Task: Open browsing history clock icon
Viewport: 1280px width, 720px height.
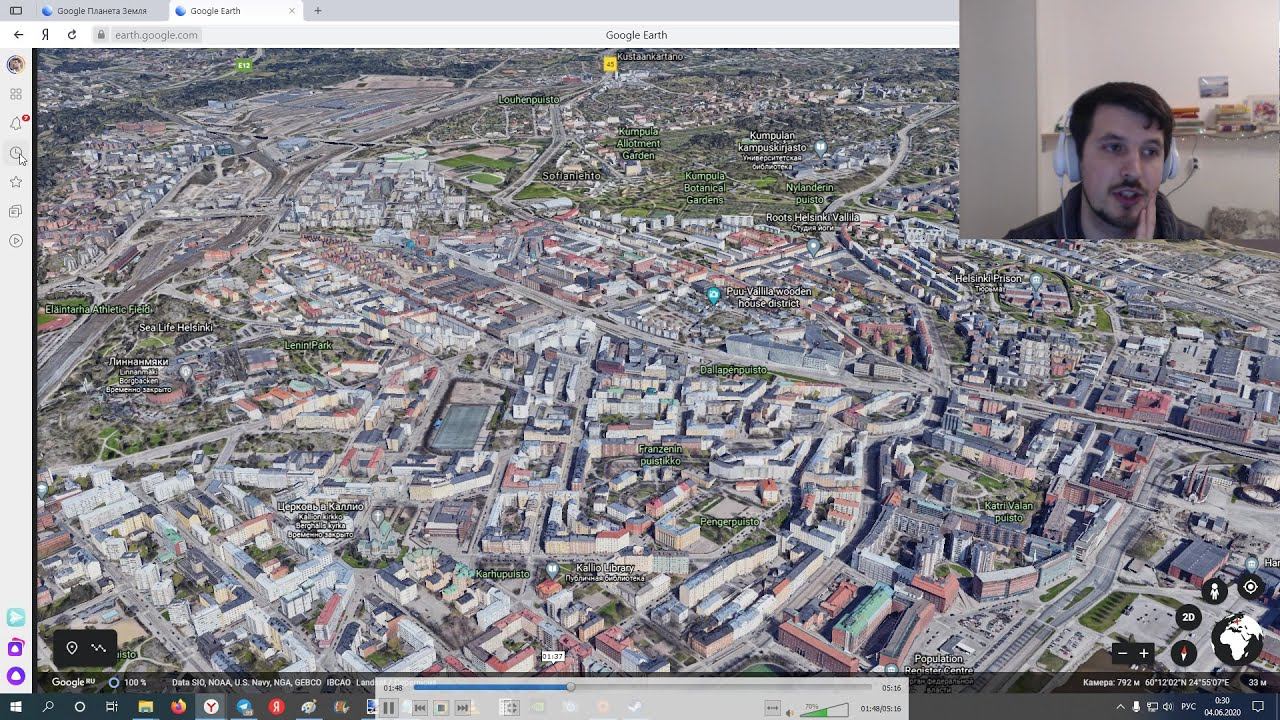Action: pyautogui.click(x=15, y=153)
